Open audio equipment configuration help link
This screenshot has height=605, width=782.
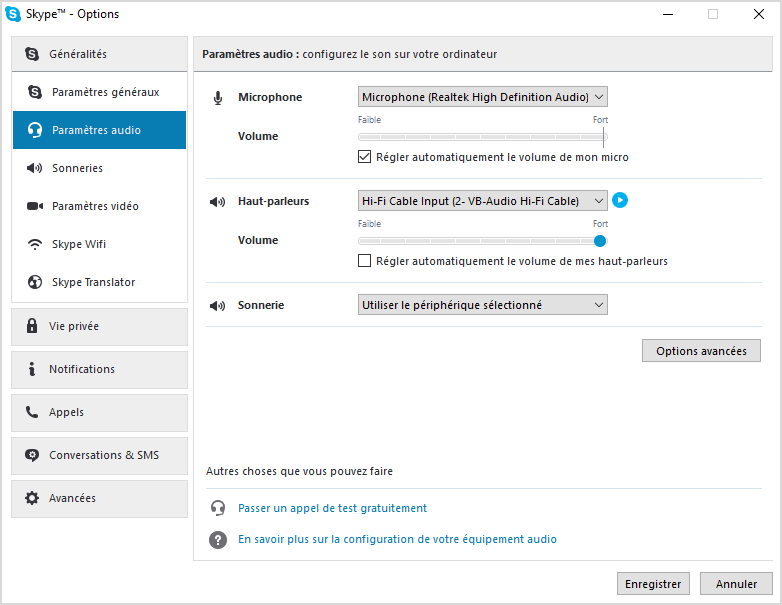coord(397,539)
